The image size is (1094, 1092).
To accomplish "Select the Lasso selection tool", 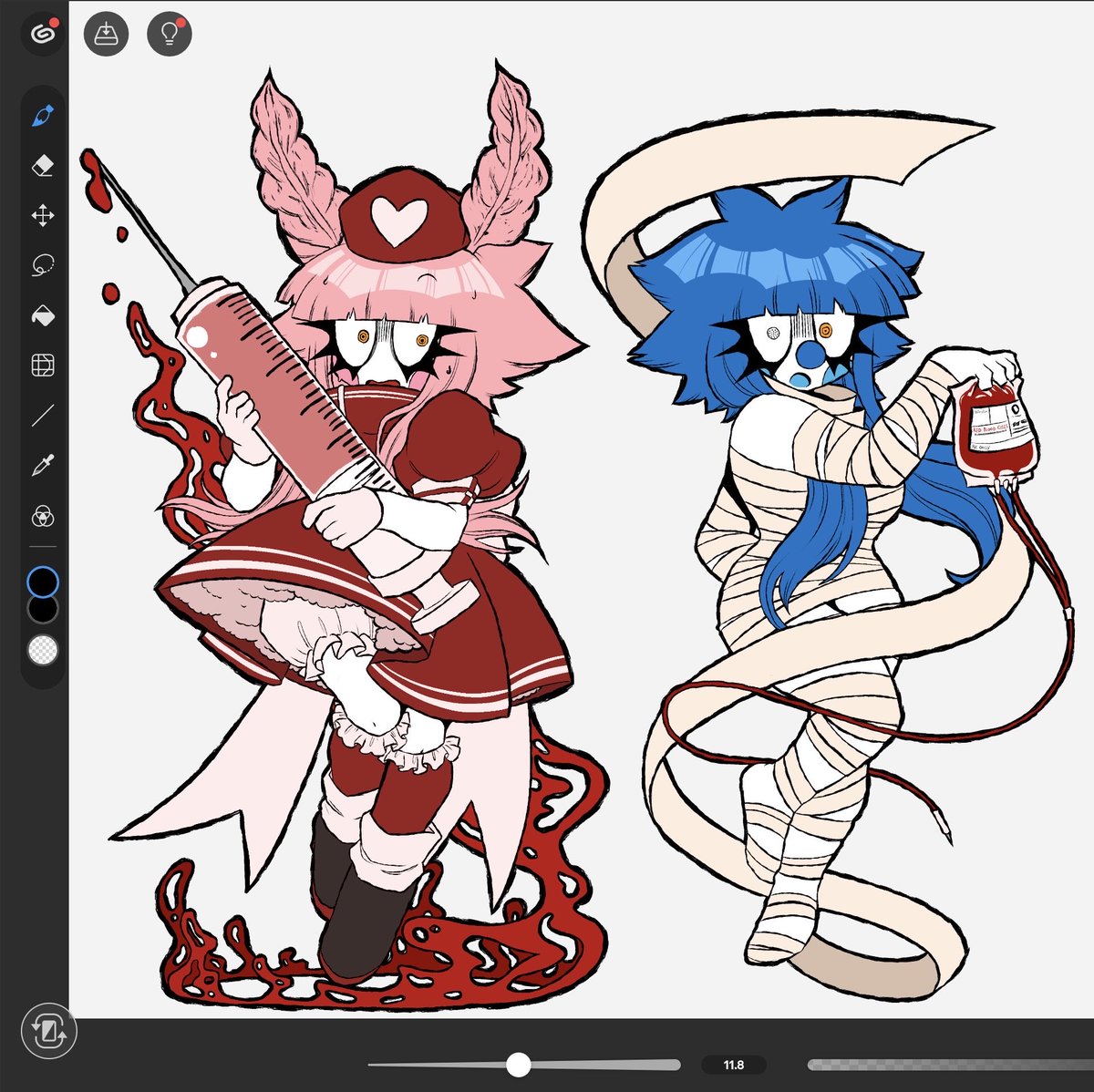I will (43, 266).
